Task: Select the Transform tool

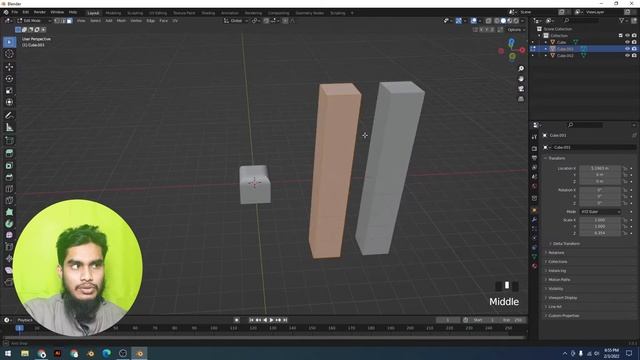Action: (9, 102)
